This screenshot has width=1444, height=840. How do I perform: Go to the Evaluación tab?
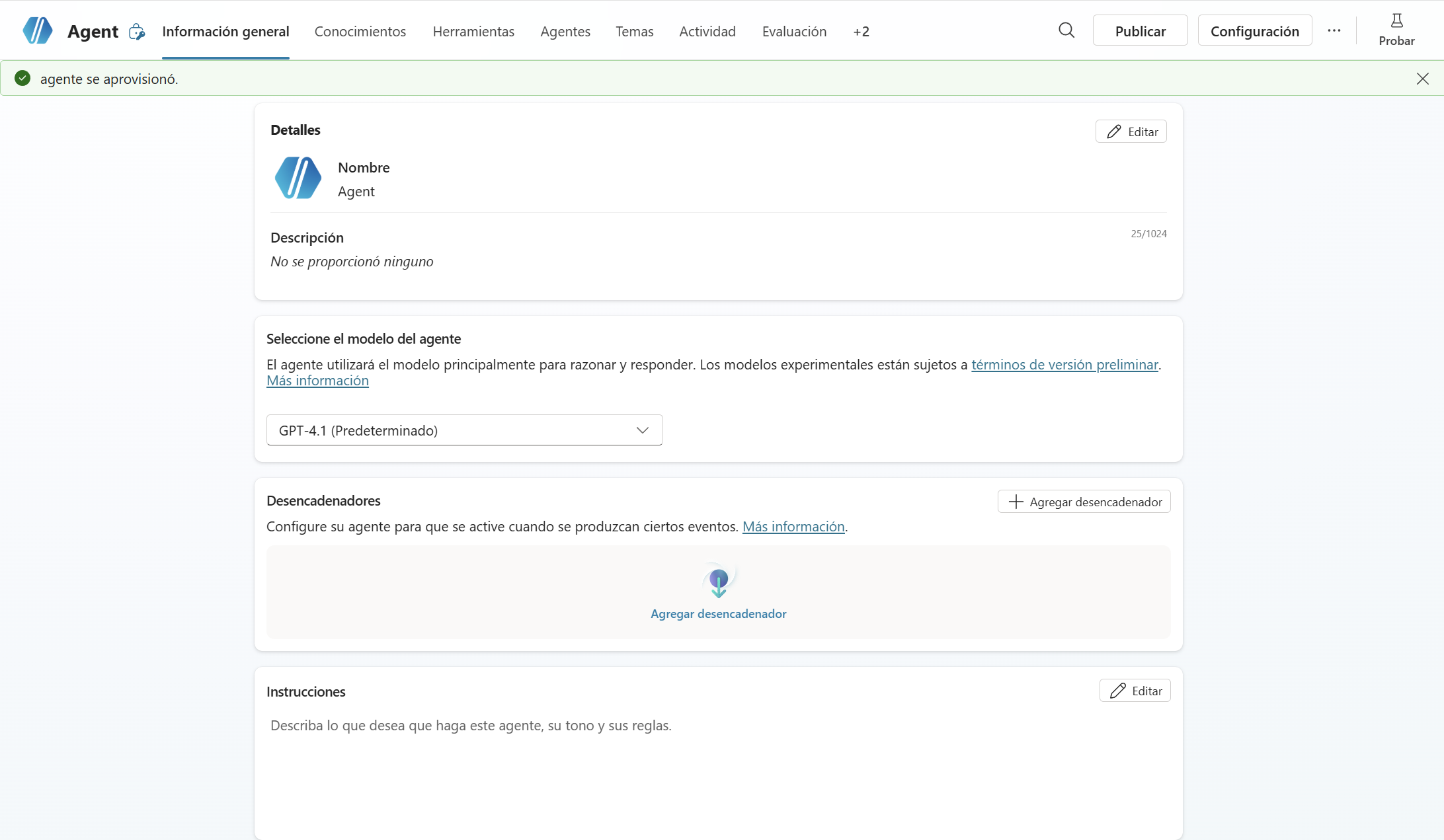tap(794, 32)
